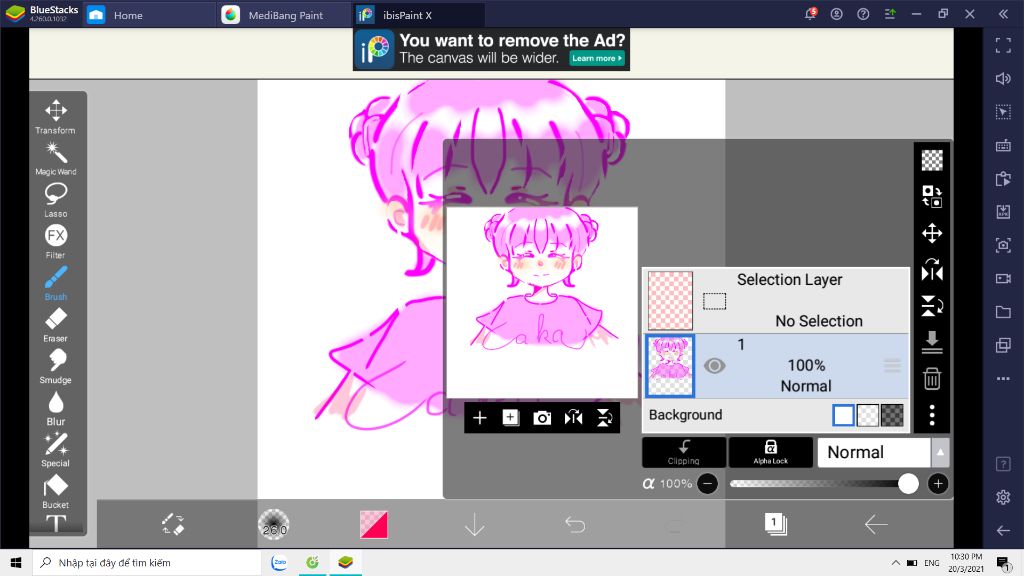Viewport: 1024px width, 576px height.
Task: Click the canvas preview thumbnail
Action: (x=542, y=302)
